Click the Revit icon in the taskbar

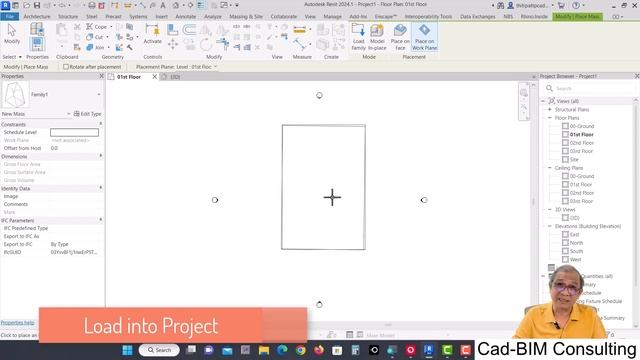[429, 350]
